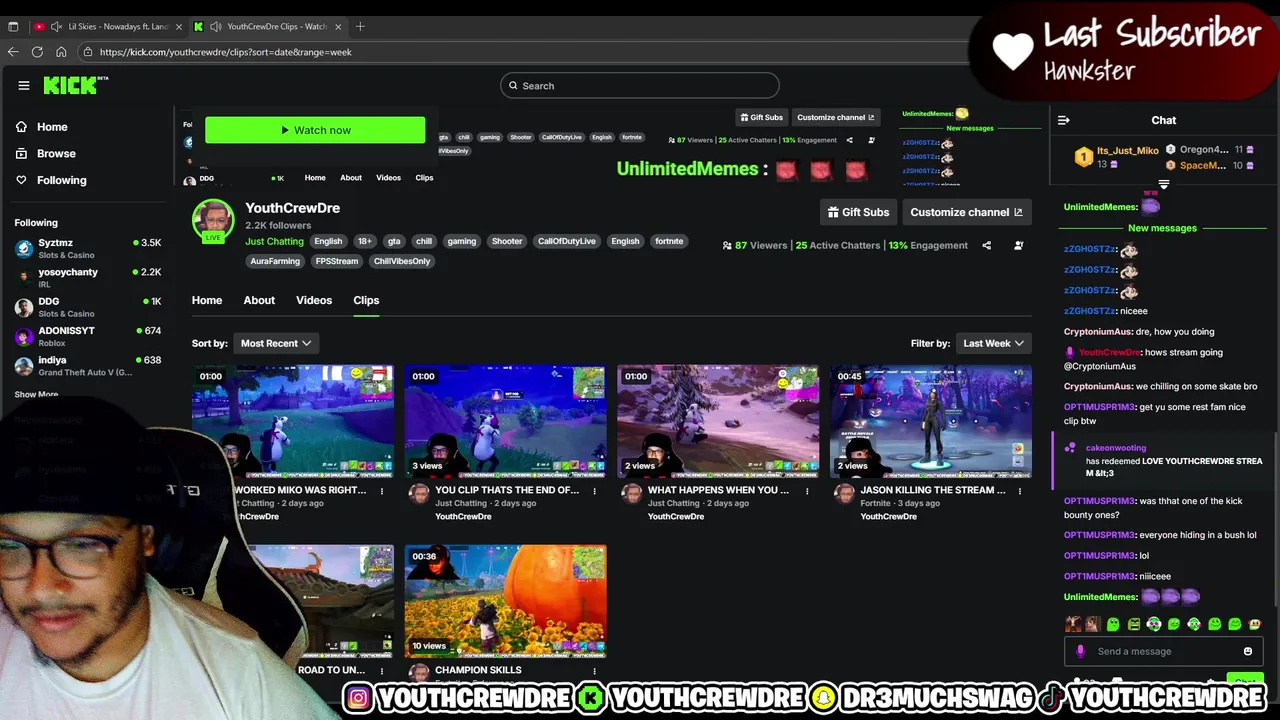
Task: Open the Kick hamburger sidebar menu
Action: (x=24, y=86)
